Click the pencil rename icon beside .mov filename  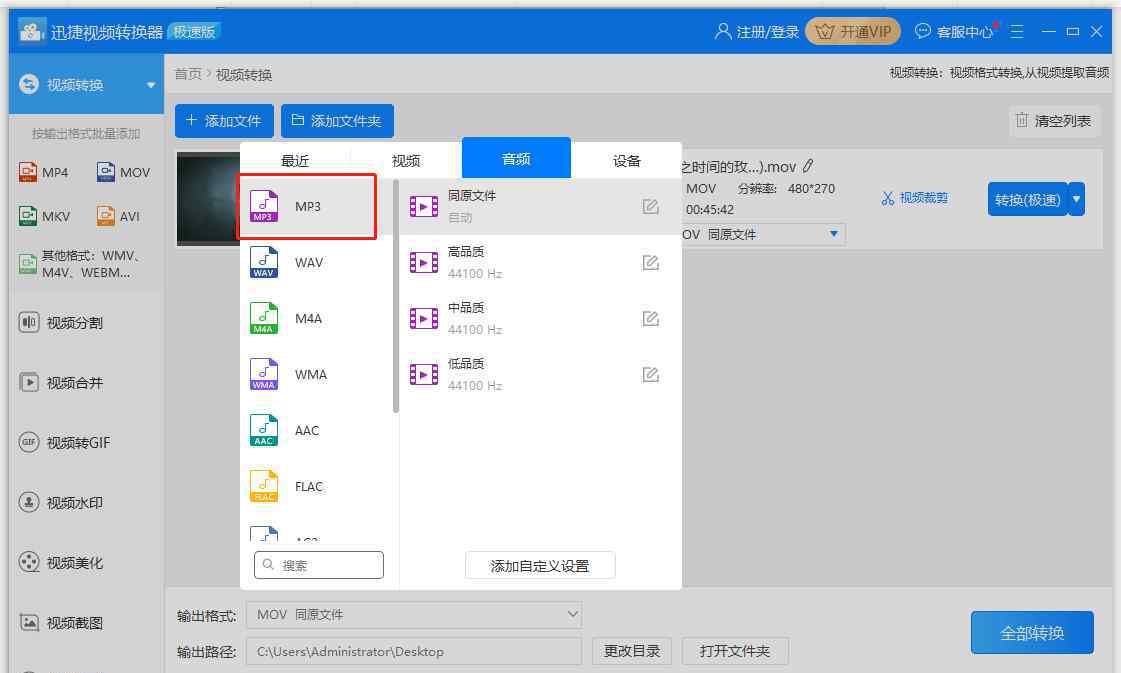tap(808, 166)
